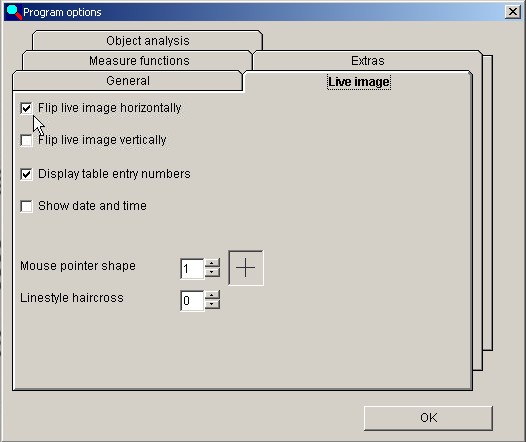Enable Flip live image vertically
This screenshot has height=442, width=526.
[26, 140]
